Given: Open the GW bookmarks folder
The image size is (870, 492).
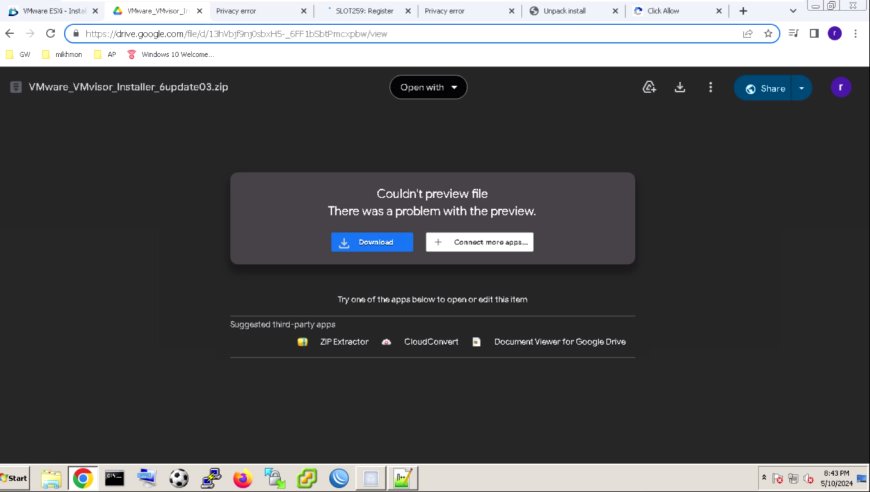Looking at the screenshot, I should (x=18, y=54).
